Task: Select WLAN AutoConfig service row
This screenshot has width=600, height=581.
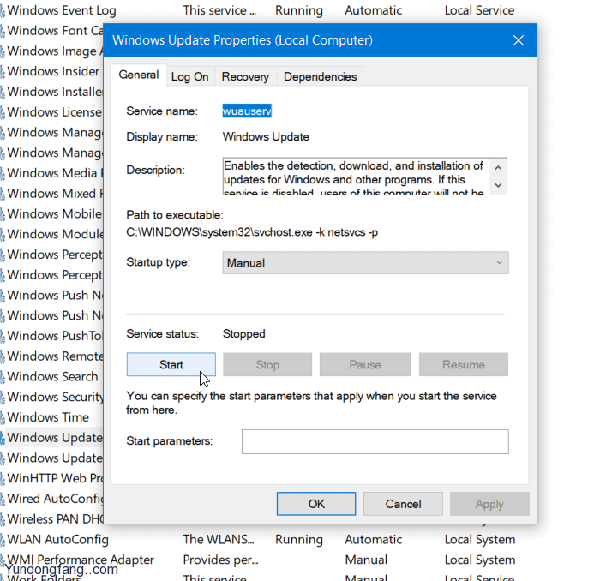Action: coord(58,539)
